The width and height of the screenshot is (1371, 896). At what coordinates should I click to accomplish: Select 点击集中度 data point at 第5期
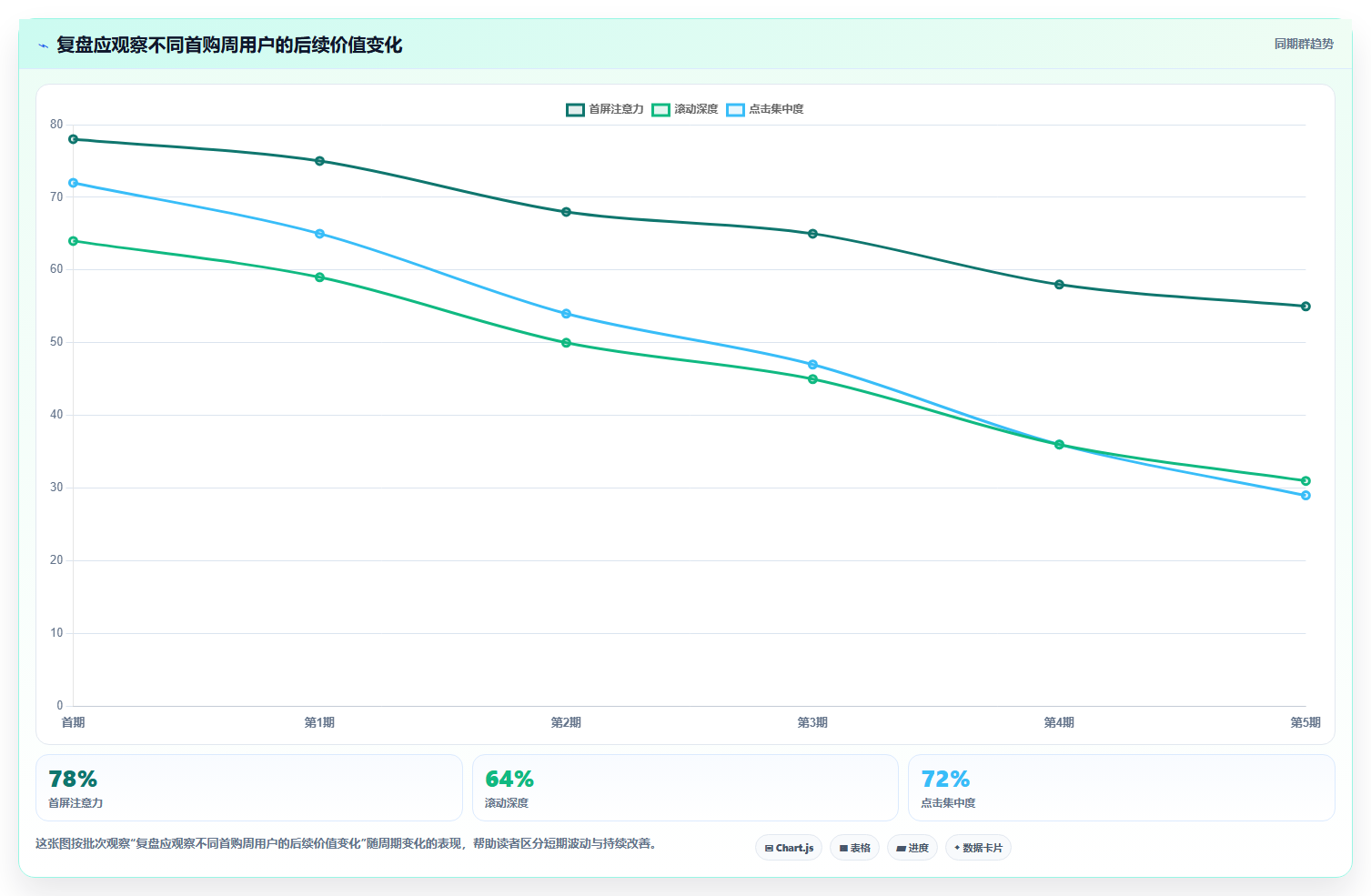[1305, 496]
